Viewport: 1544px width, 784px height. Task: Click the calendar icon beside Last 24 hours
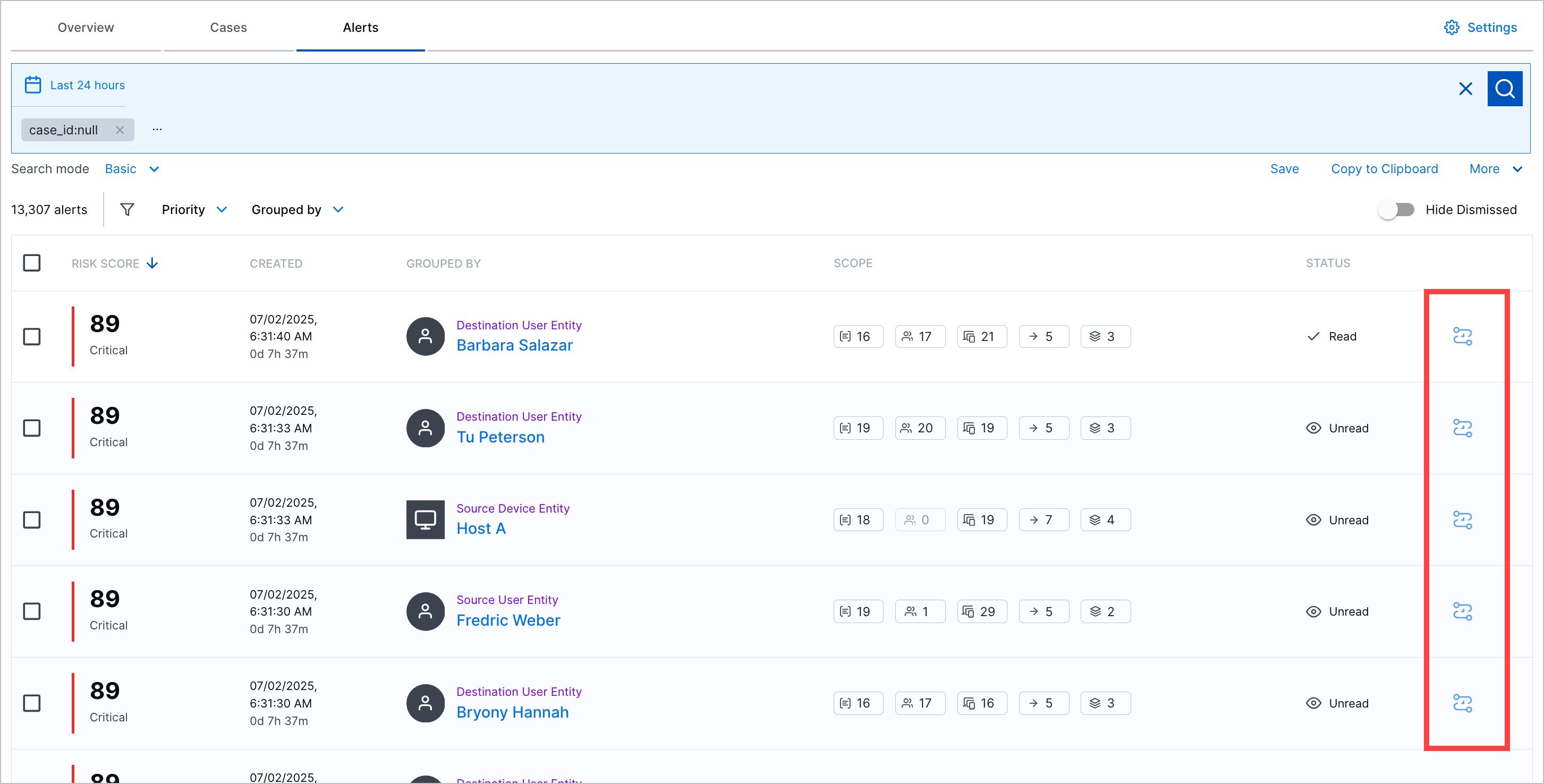[33, 85]
